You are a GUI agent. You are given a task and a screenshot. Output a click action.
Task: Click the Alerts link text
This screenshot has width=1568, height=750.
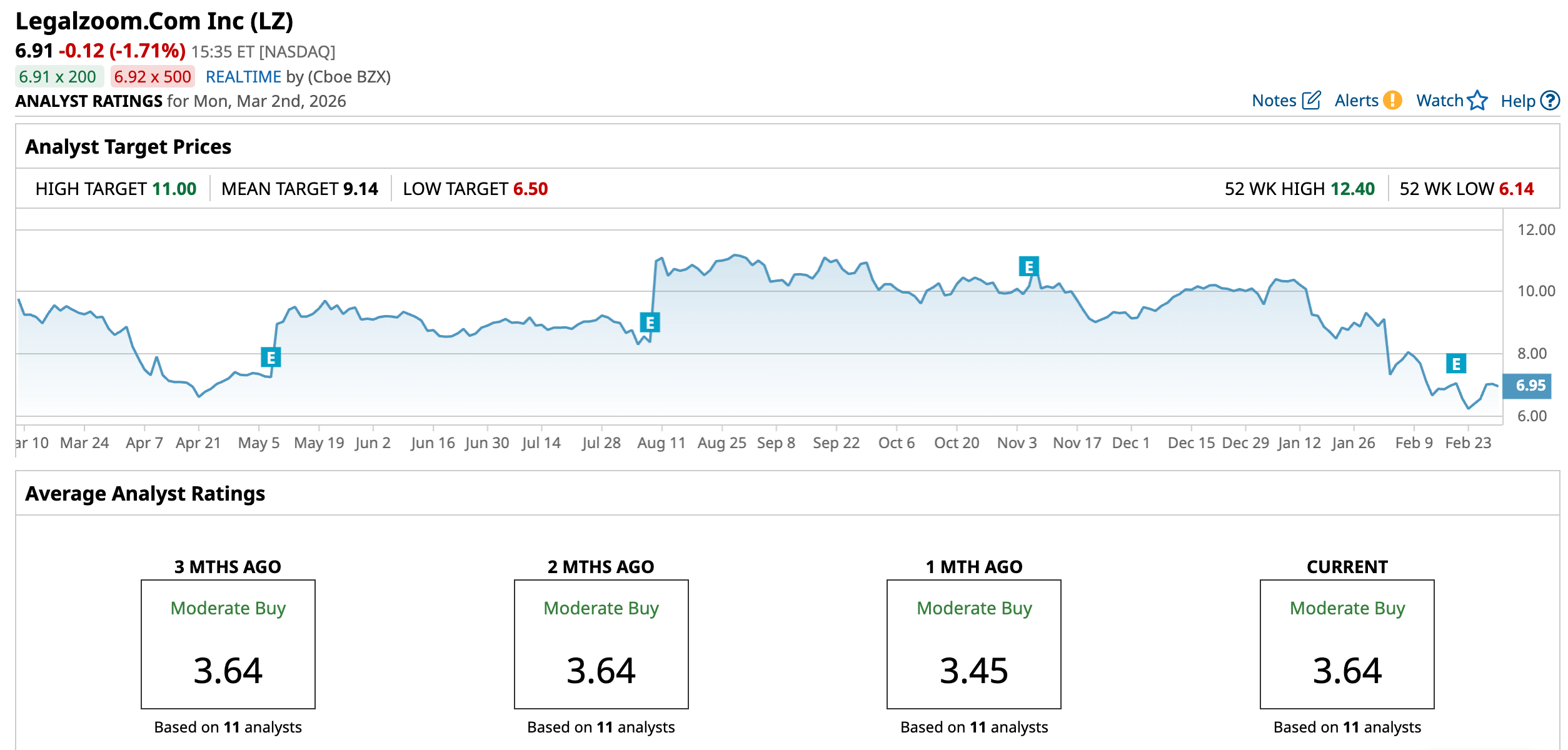coord(1356,101)
